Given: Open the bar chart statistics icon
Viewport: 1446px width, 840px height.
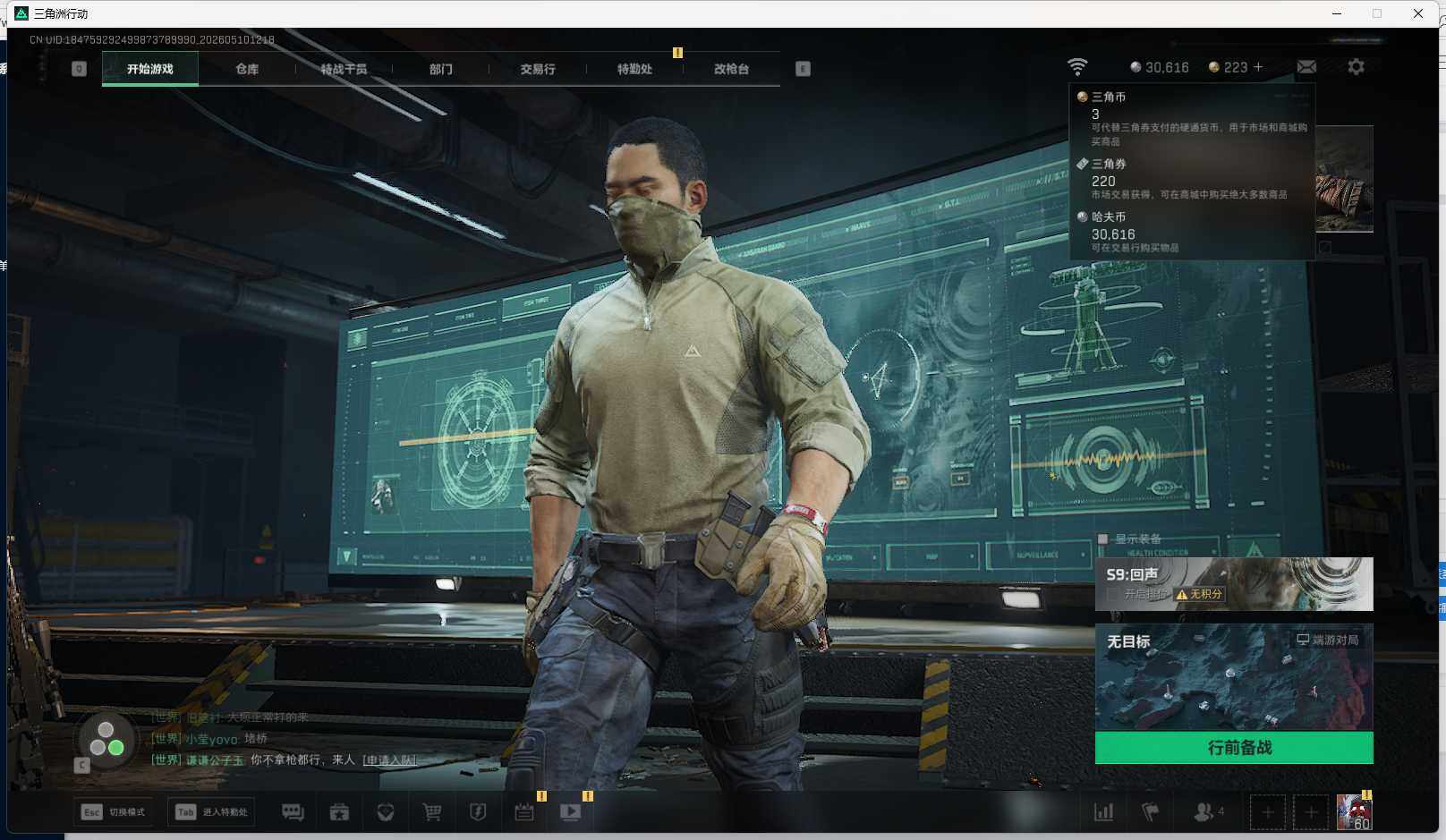Looking at the screenshot, I should (1104, 812).
